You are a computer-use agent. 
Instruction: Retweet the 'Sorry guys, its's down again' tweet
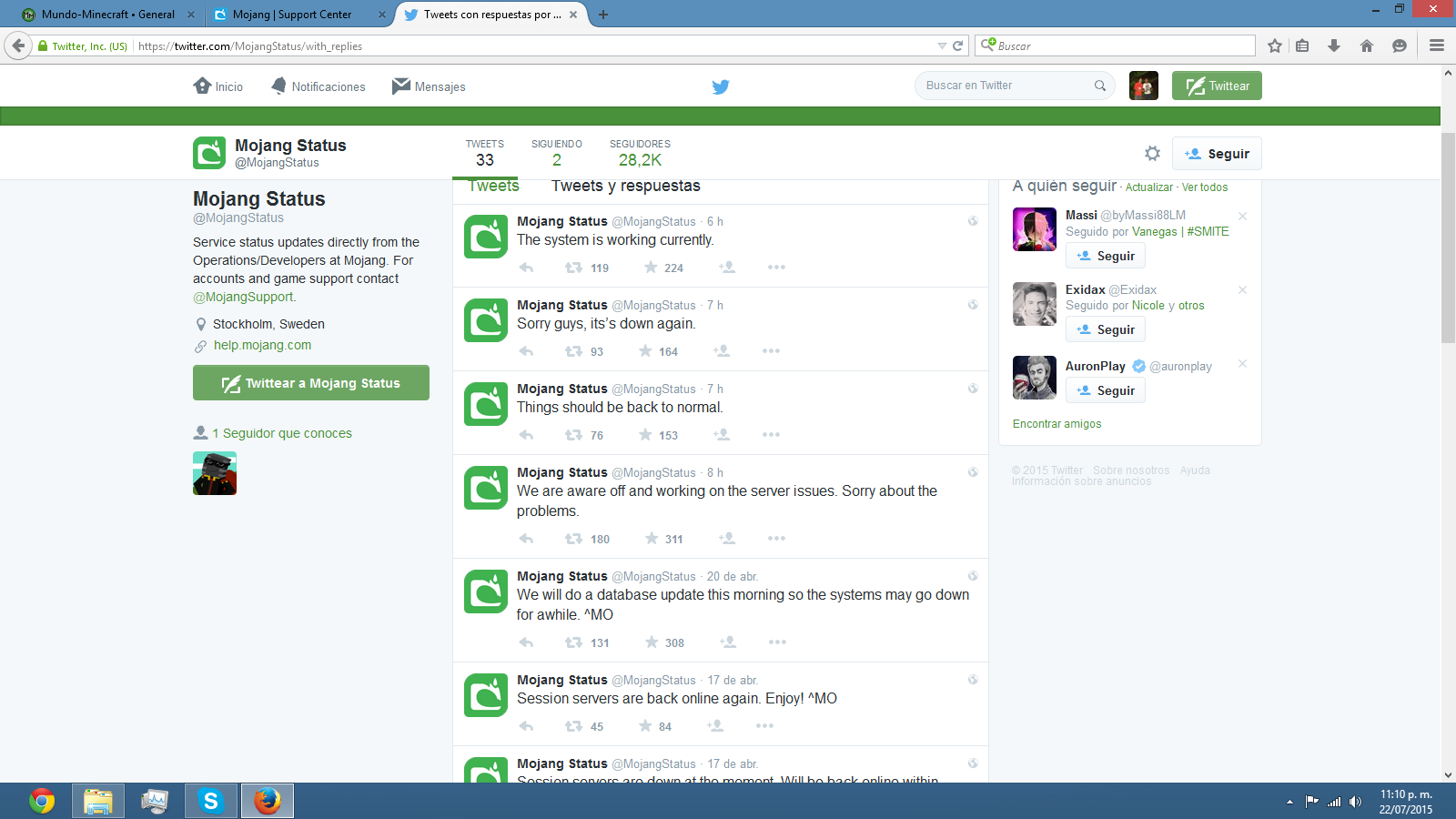pyautogui.click(x=573, y=351)
